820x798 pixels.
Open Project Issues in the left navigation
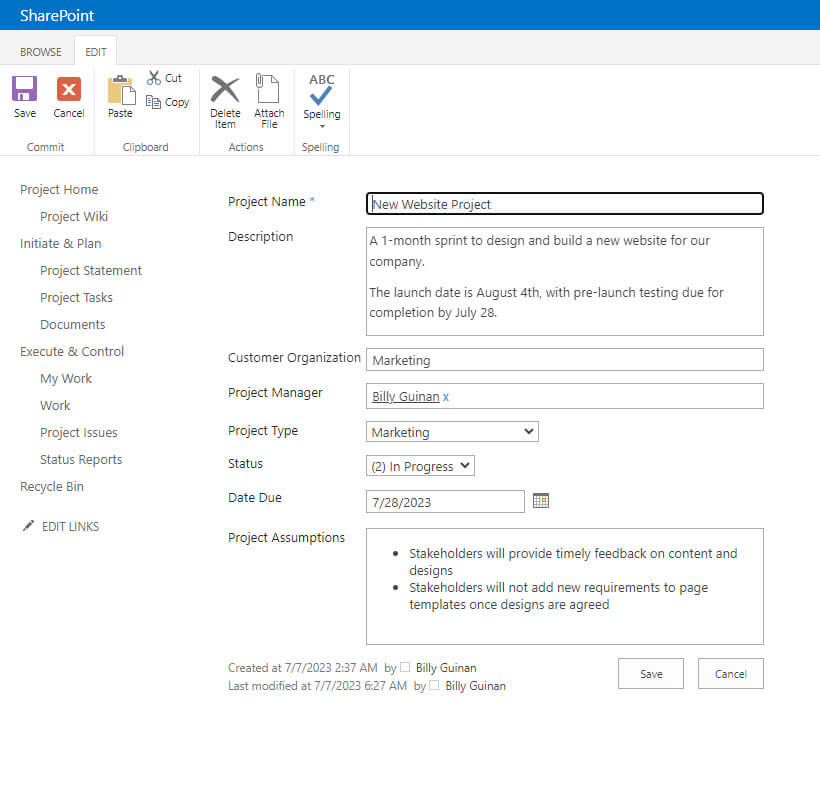click(x=79, y=433)
